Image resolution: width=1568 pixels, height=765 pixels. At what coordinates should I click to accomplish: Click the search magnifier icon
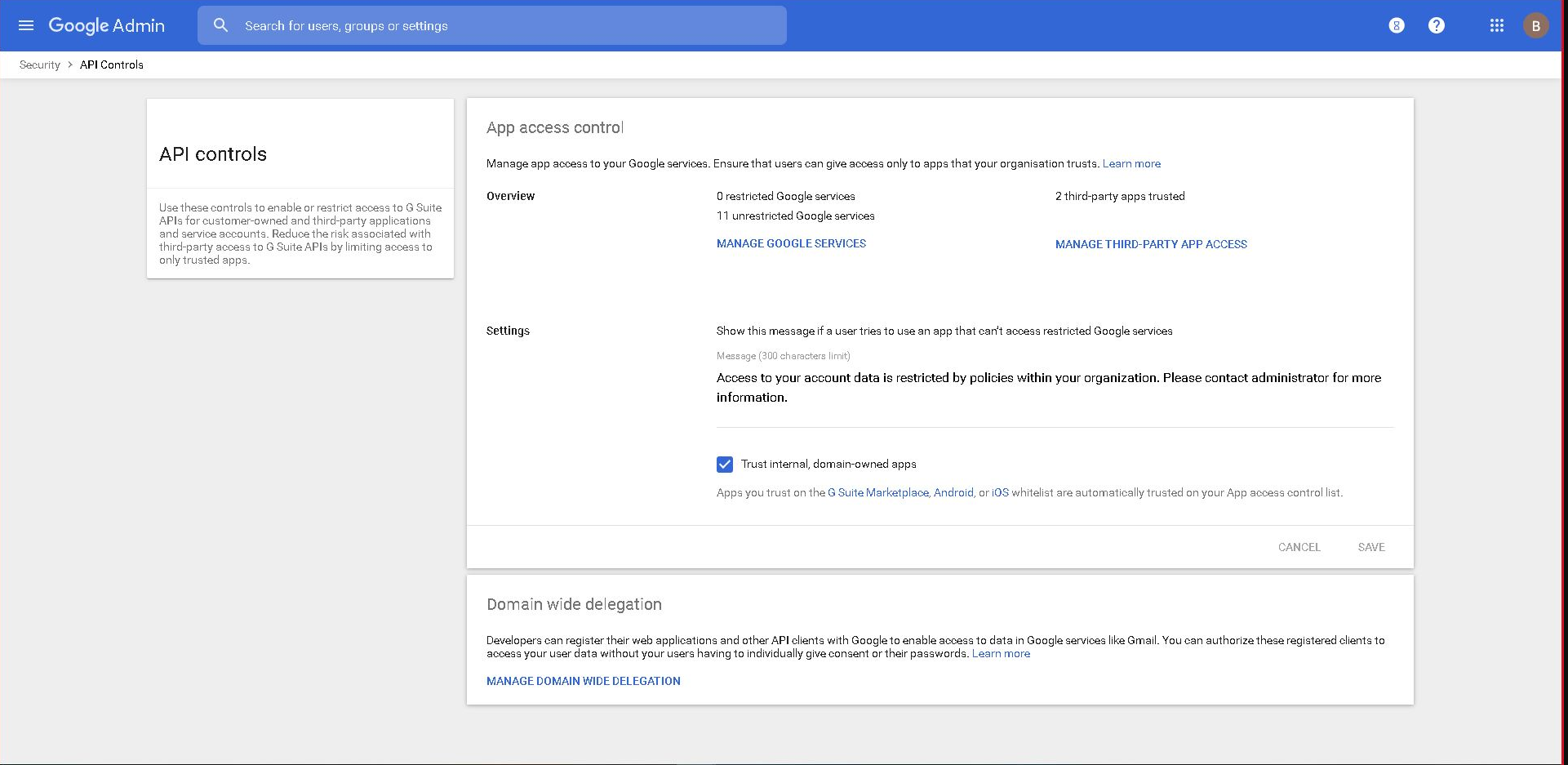220,25
